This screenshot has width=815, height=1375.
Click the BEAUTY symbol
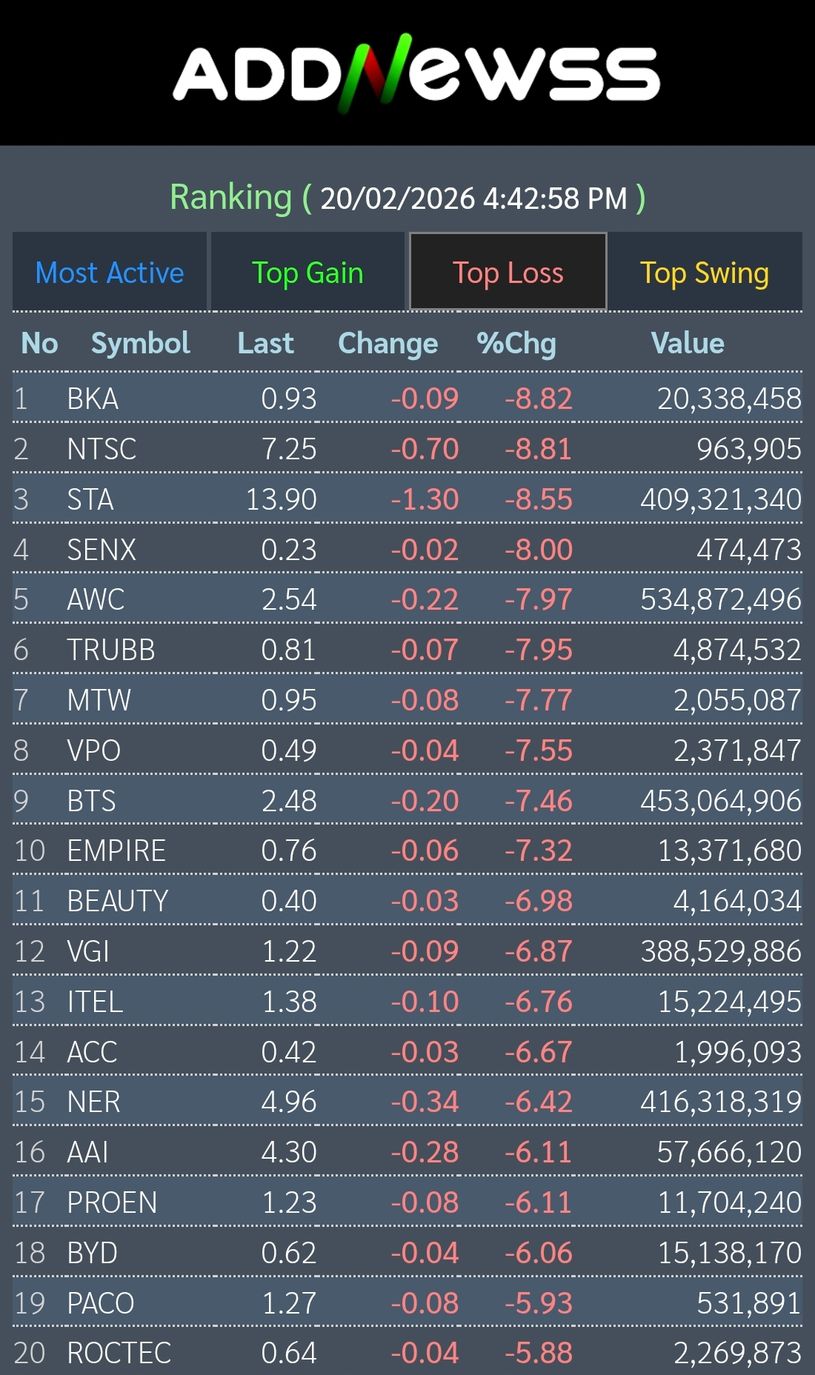[117, 901]
